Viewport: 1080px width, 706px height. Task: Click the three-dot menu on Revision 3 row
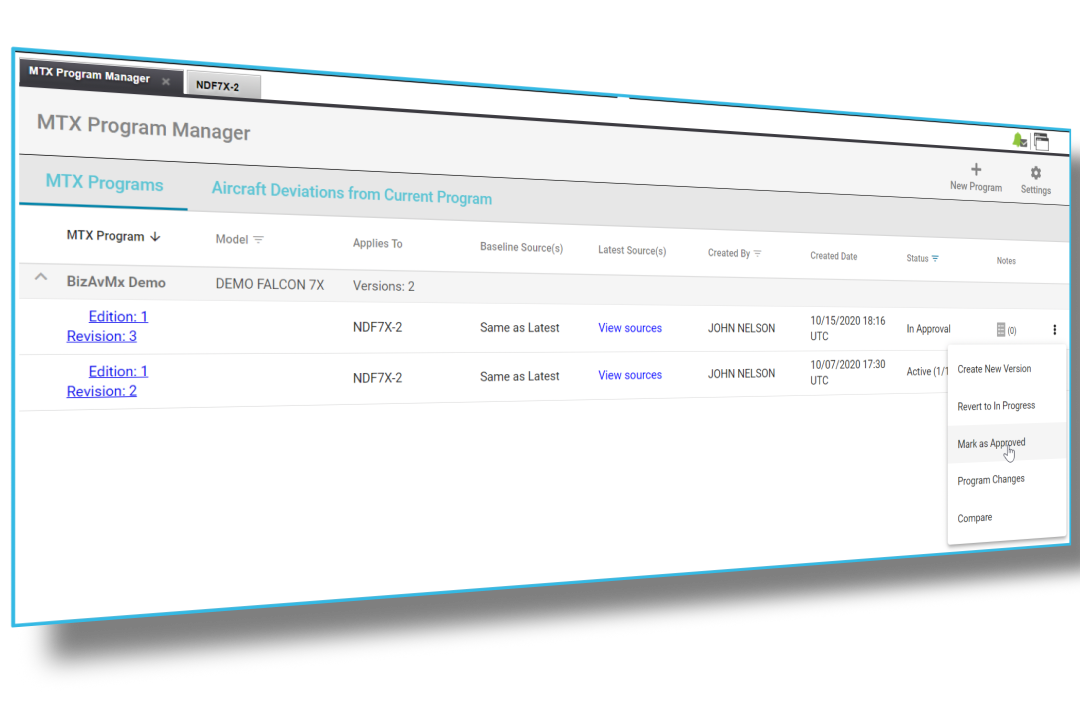tap(1054, 330)
